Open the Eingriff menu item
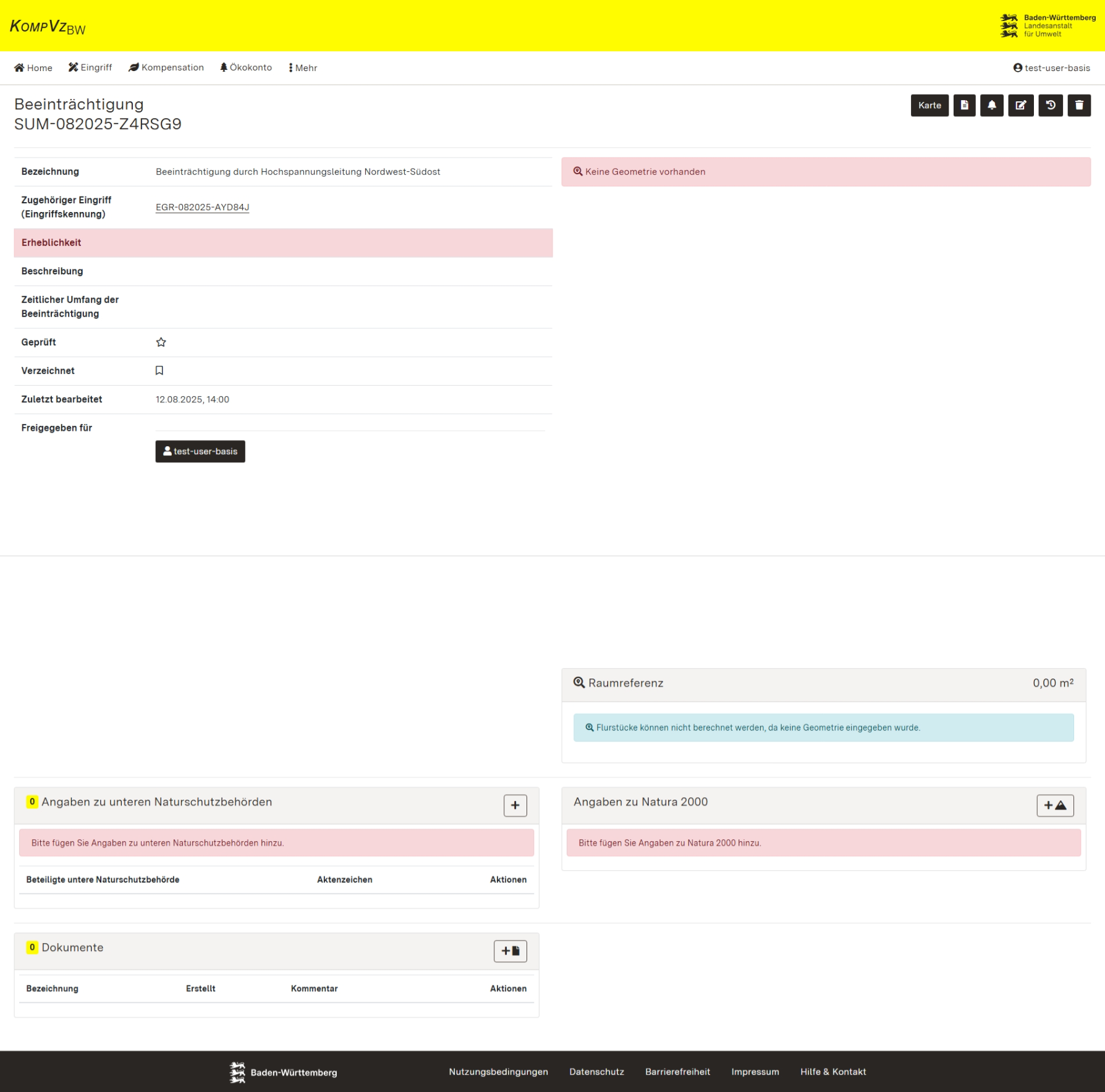 (x=90, y=67)
